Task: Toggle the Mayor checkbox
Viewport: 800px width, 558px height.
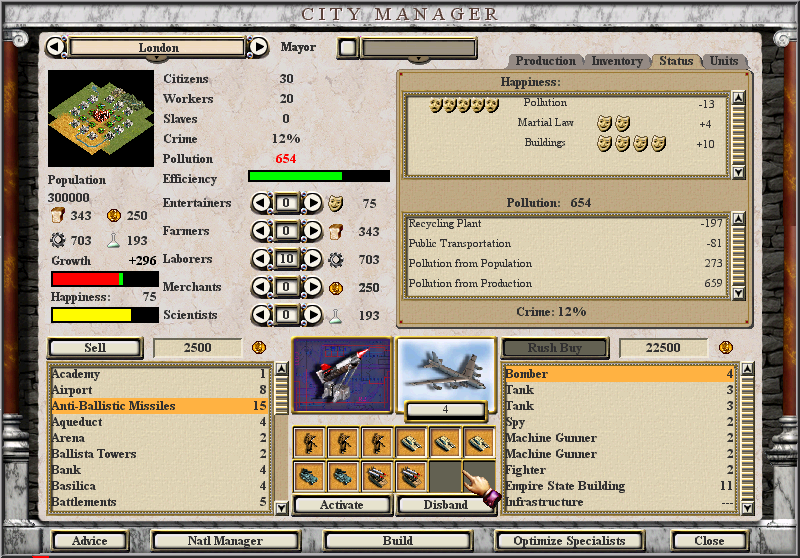Action: pos(347,47)
